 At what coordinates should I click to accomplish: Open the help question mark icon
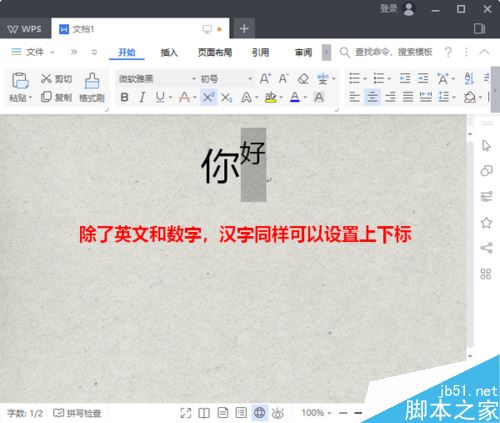(x=448, y=52)
